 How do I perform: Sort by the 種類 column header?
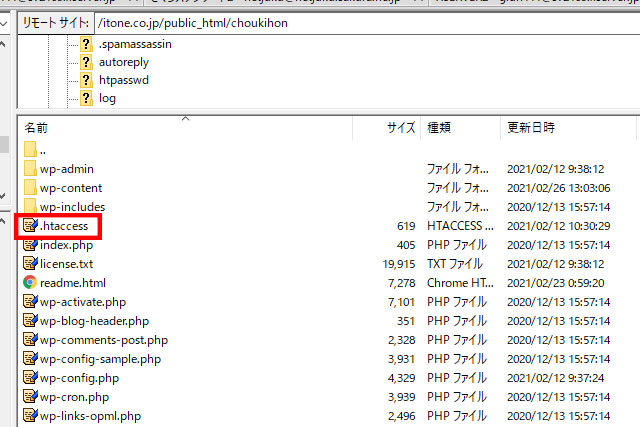click(460, 128)
